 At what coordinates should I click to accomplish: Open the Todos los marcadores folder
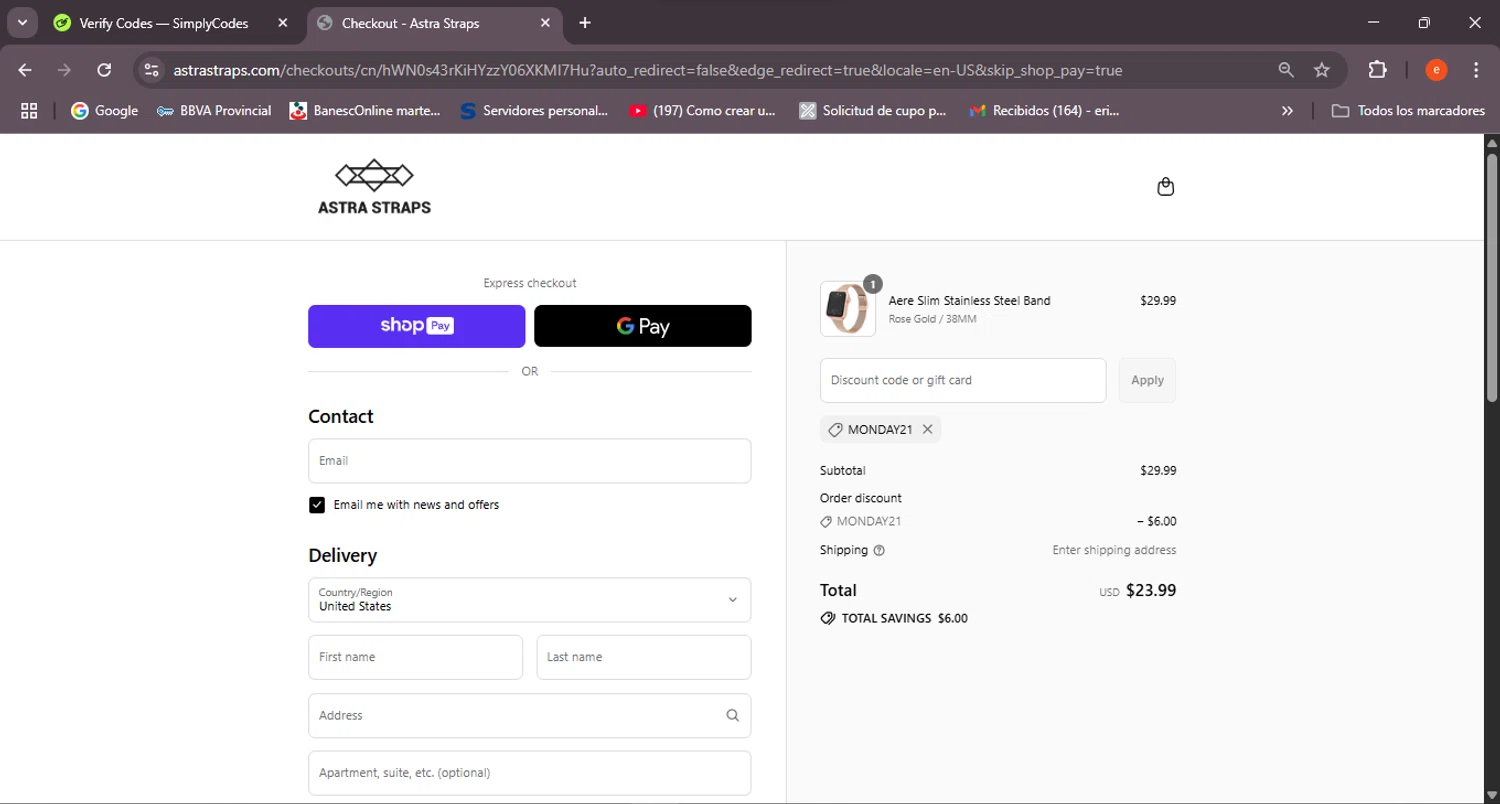1408,111
